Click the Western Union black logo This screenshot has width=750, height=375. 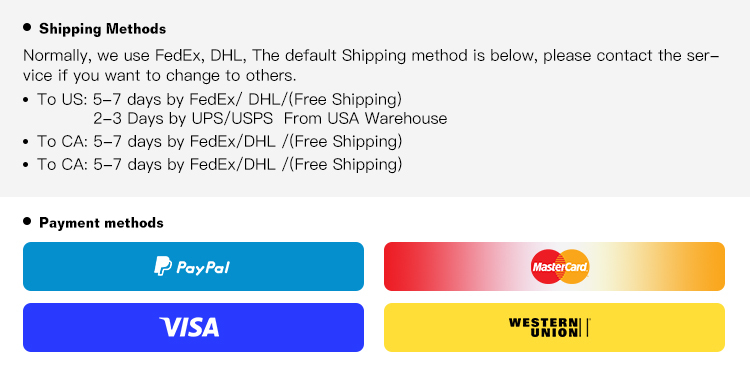click(549, 327)
